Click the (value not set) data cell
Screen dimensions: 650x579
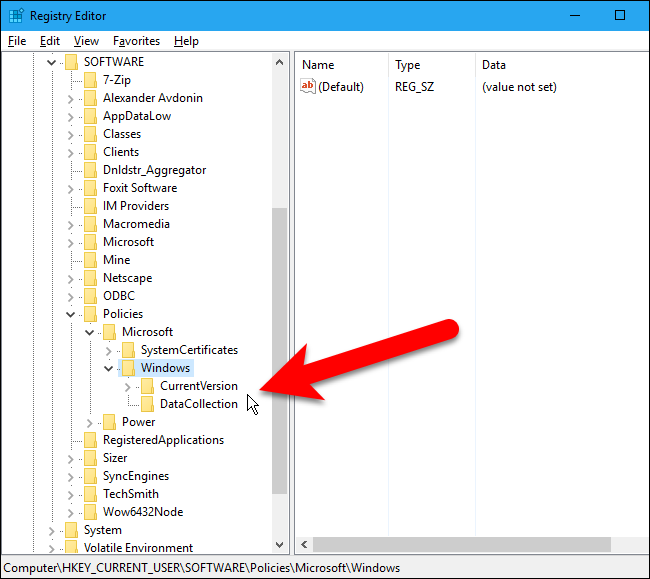pos(519,87)
